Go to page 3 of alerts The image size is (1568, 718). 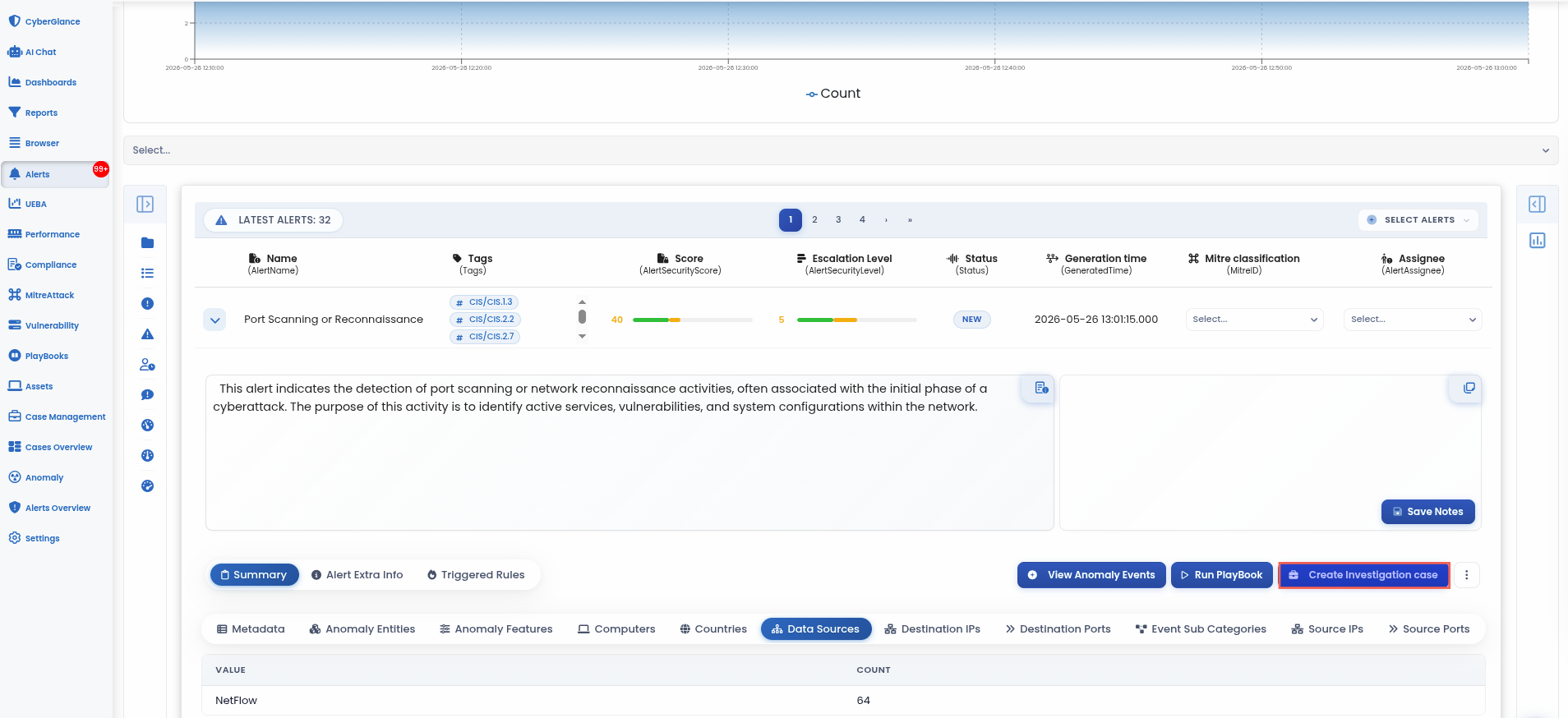coord(838,220)
